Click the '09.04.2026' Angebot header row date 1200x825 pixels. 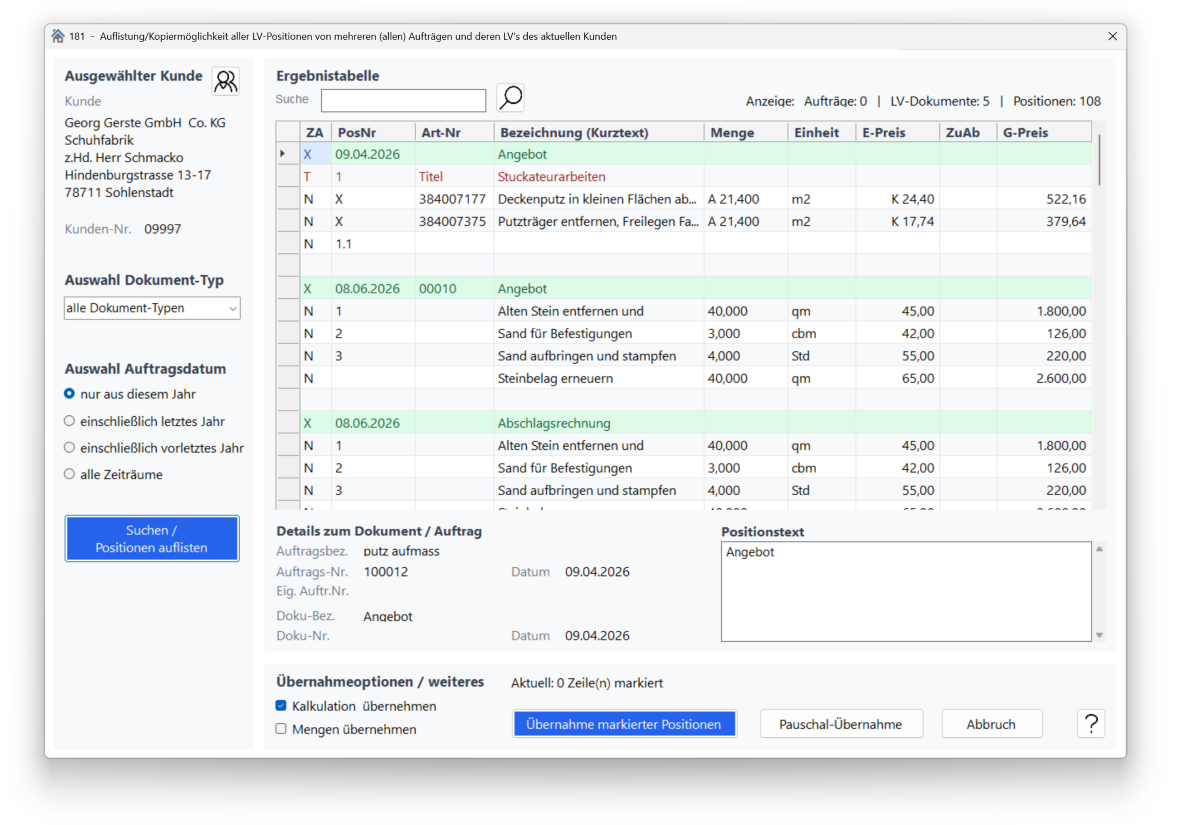coord(367,155)
